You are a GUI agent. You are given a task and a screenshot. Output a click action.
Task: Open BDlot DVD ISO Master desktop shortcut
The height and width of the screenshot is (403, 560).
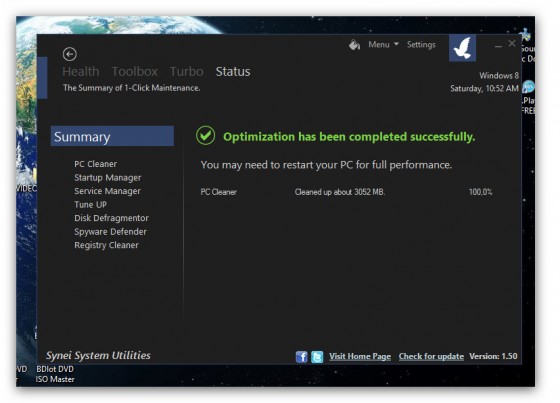coord(55,374)
